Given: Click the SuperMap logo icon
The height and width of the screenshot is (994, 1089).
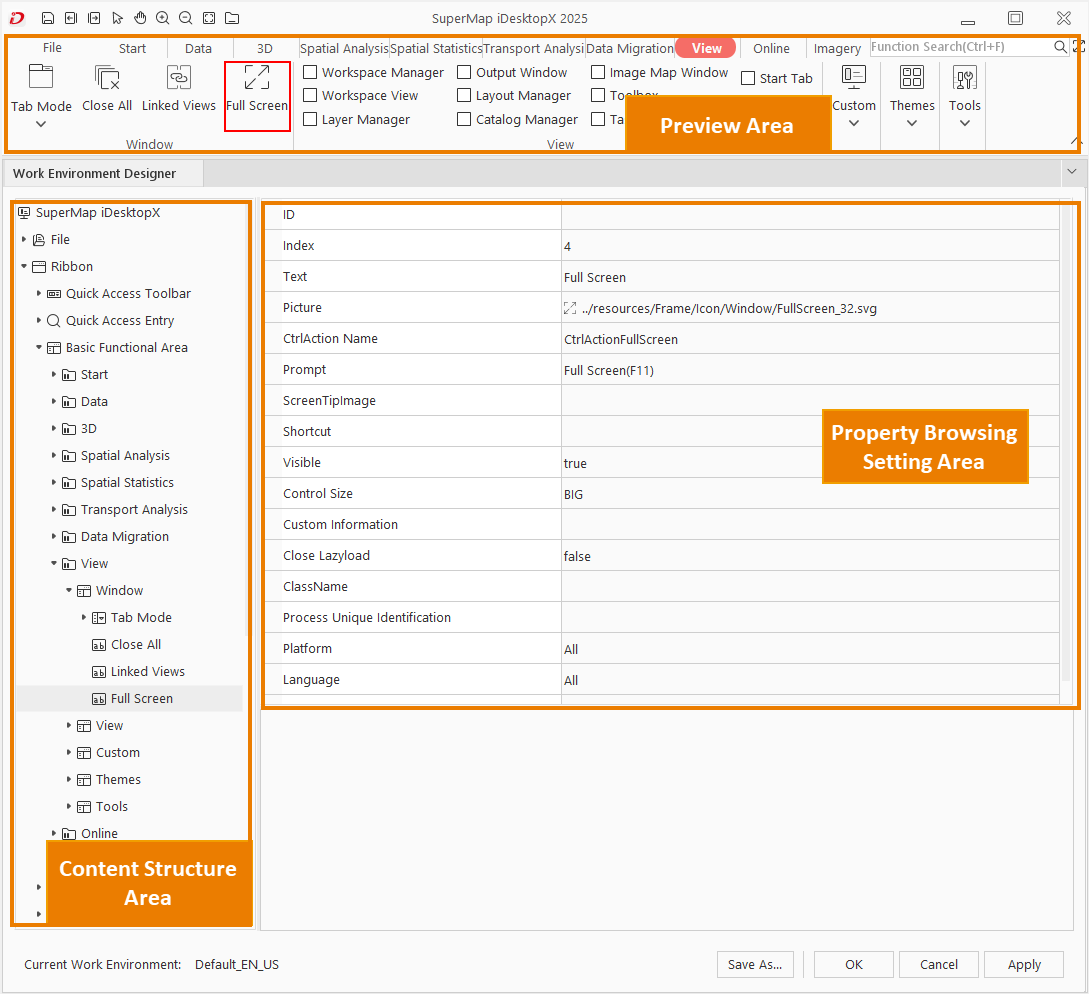Looking at the screenshot, I should pos(17,18).
